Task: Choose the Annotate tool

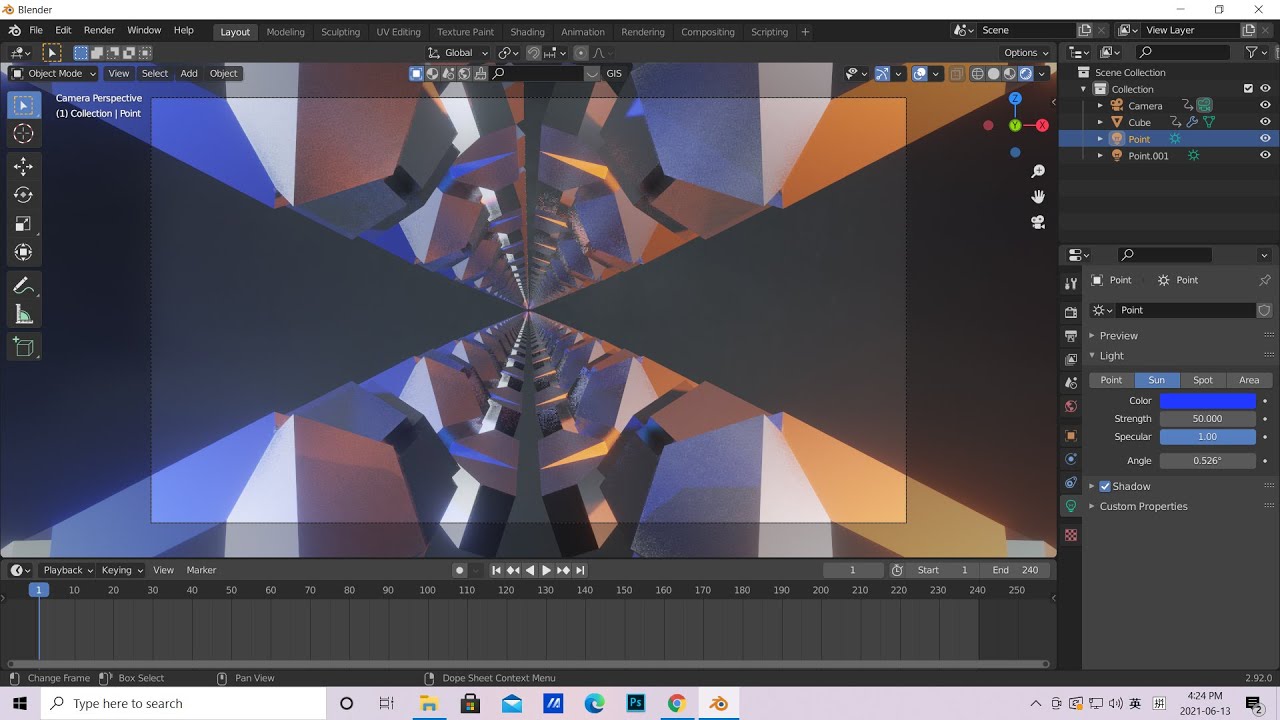Action: [x=24, y=287]
